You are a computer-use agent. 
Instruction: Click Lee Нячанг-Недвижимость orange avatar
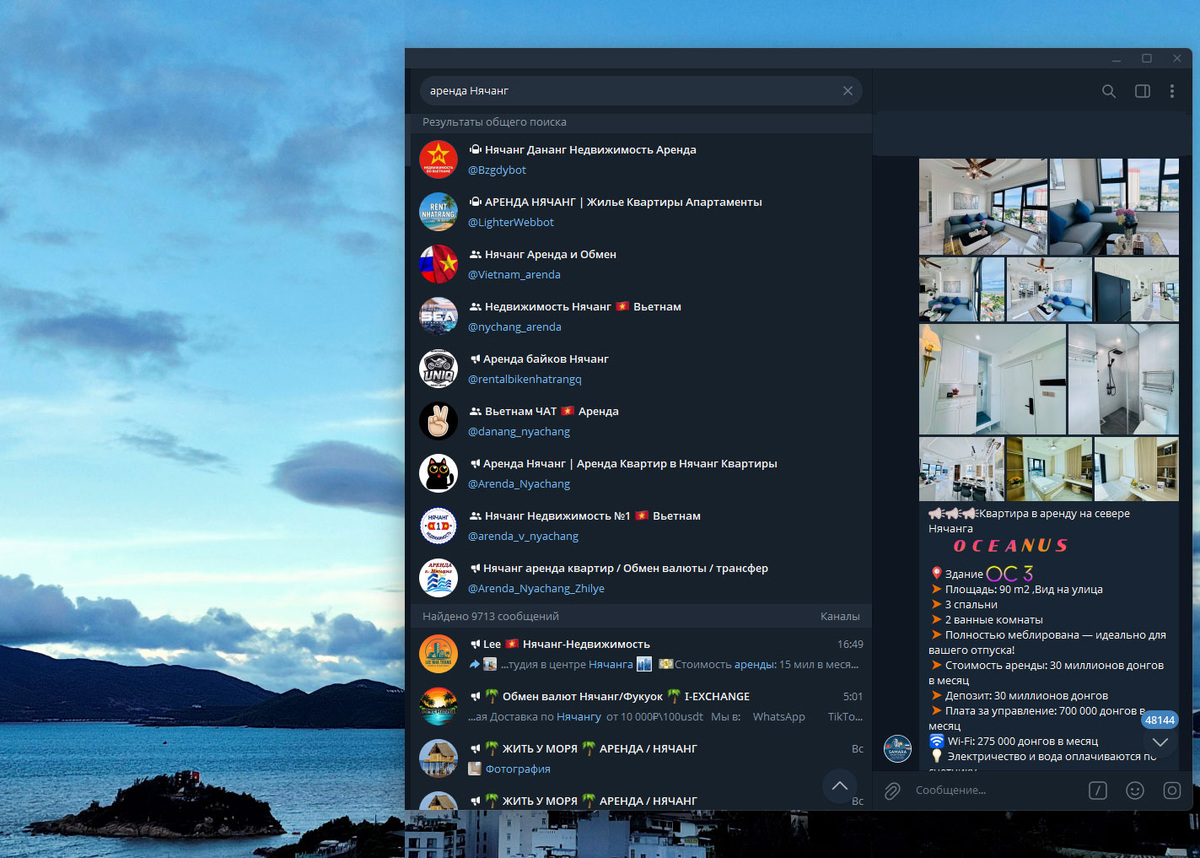click(x=438, y=654)
